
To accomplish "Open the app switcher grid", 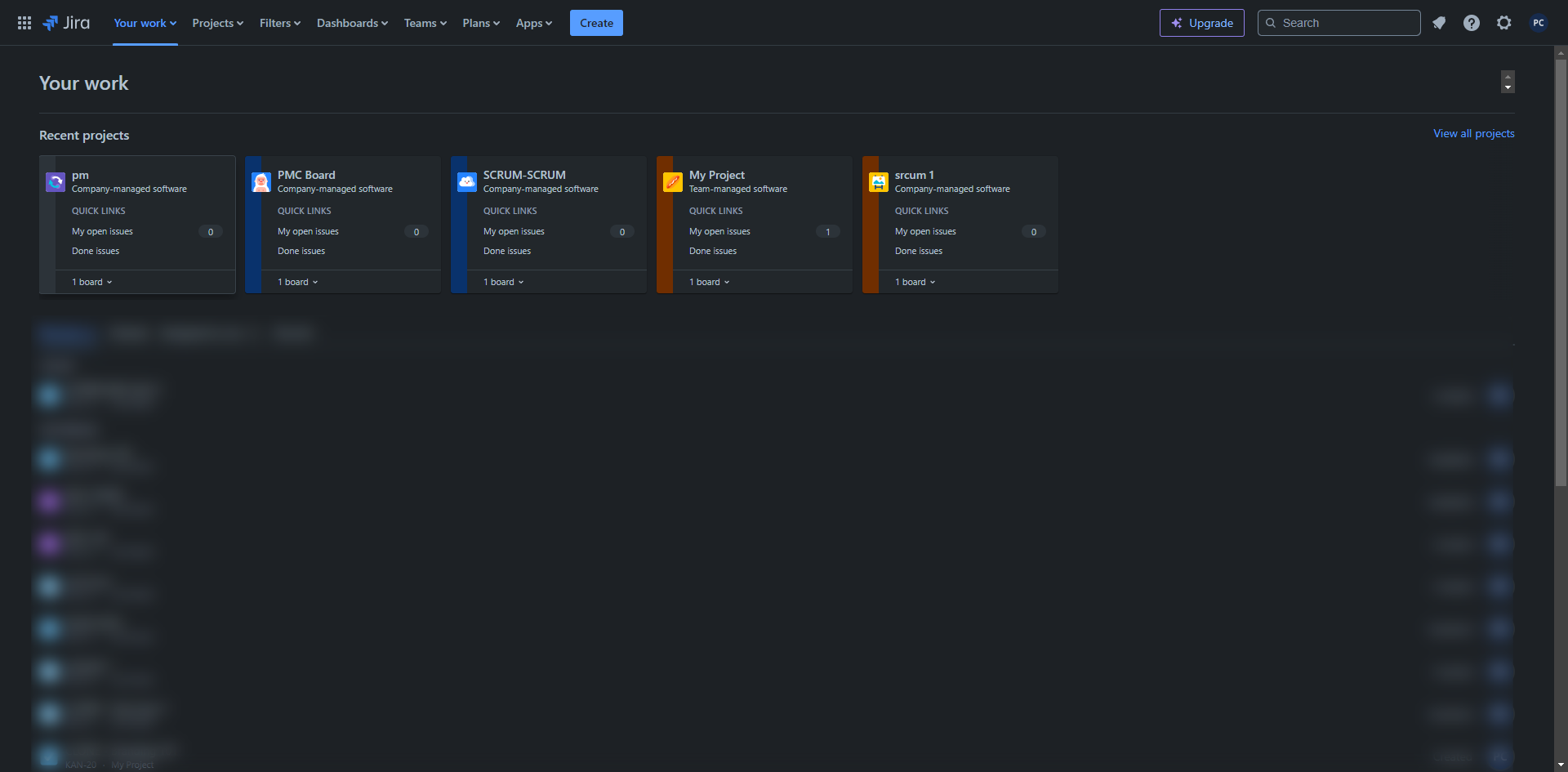I will [24, 23].
